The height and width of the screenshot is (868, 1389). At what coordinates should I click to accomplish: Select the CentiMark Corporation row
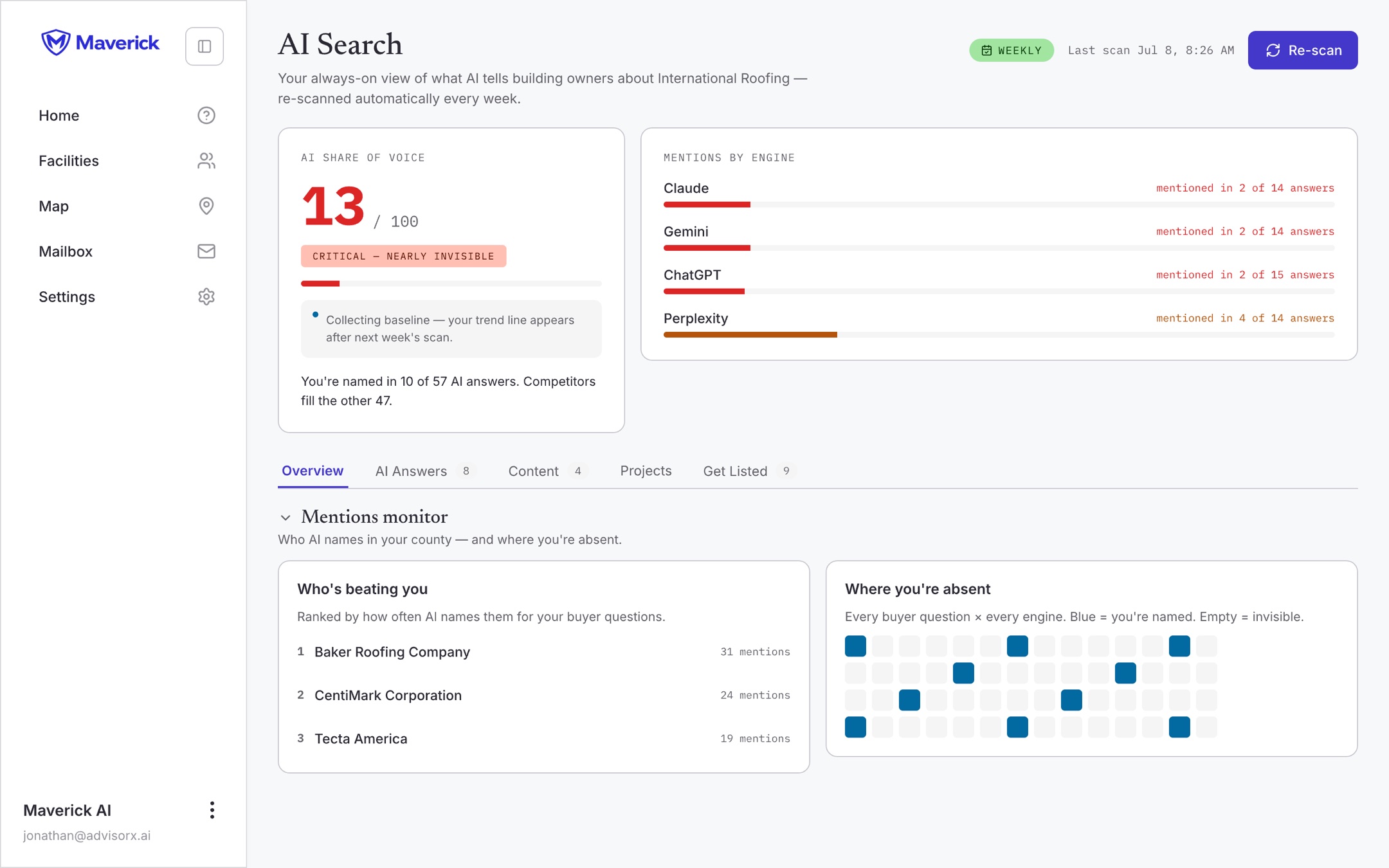click(543, 695)
